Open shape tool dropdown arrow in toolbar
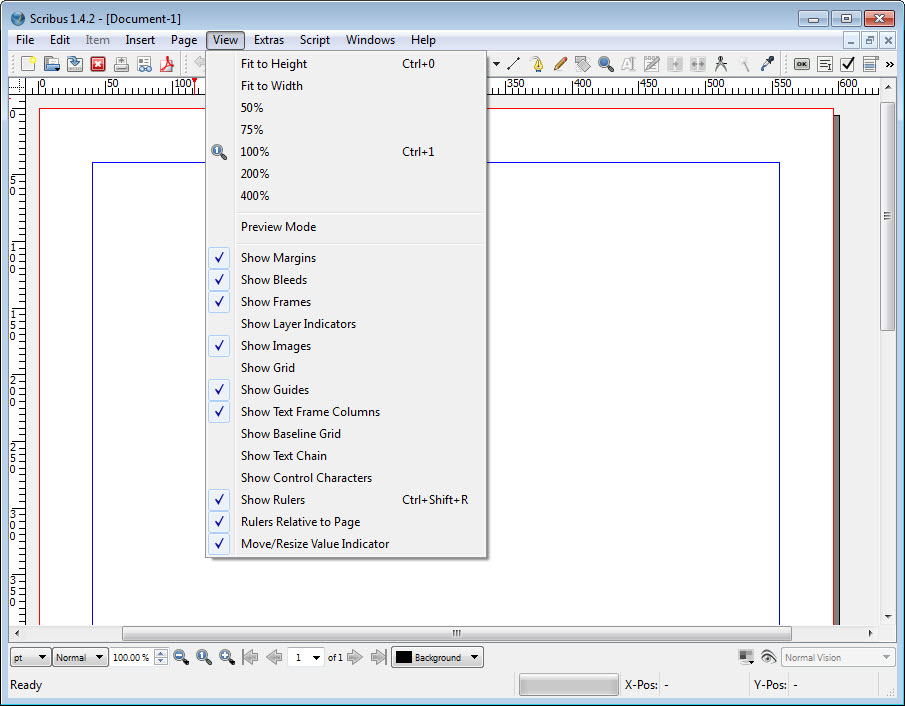This screenshot has height=706, width=905. (x=496, y=63)
